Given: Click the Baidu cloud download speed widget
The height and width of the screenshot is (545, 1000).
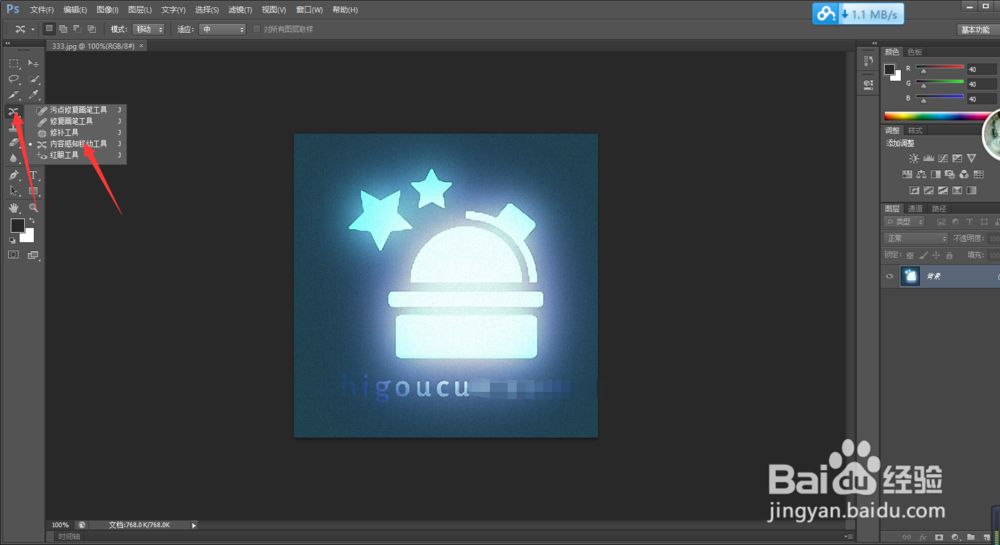Looking at the screenshot, I should click(x=858, y=14).
